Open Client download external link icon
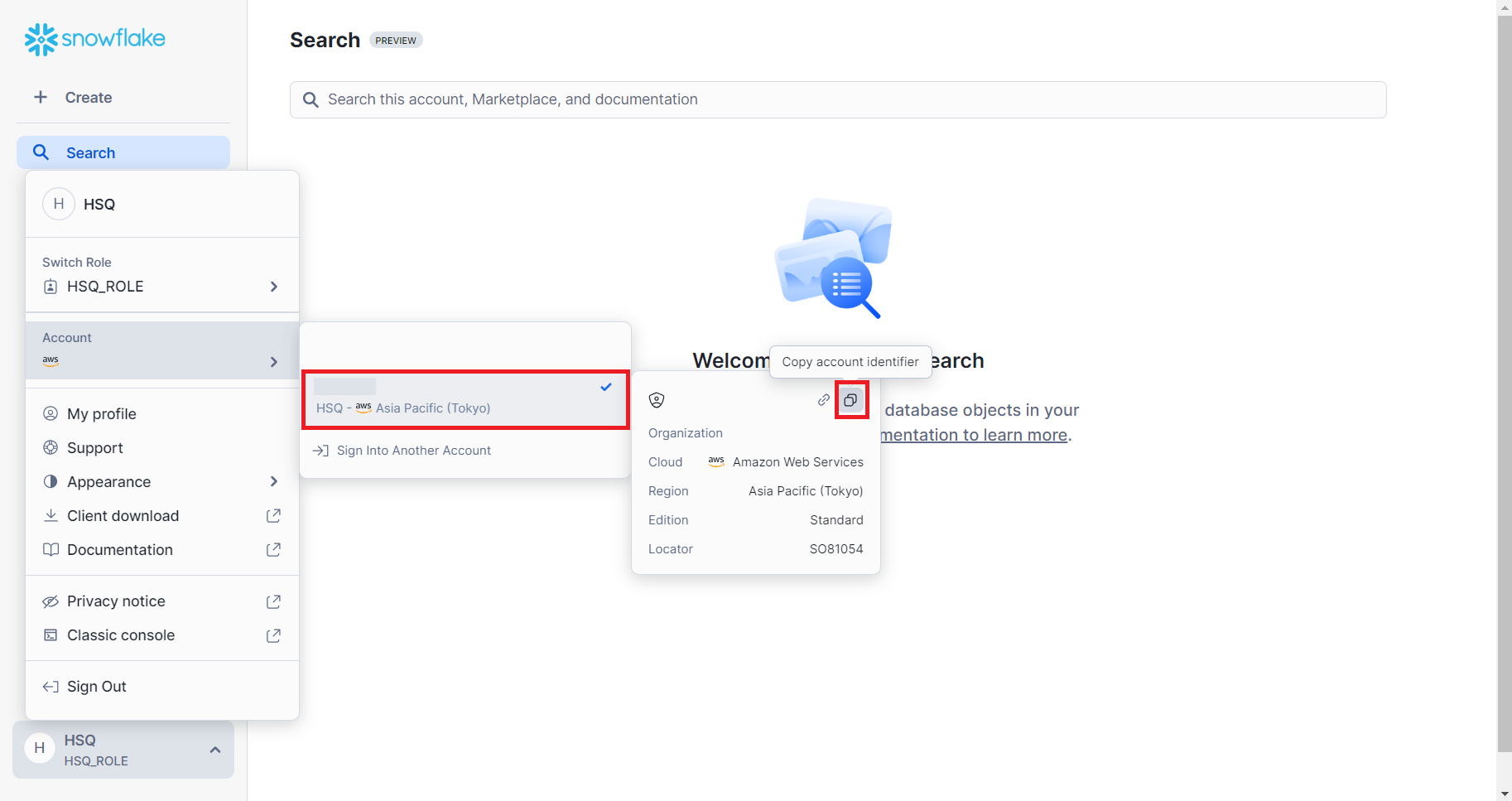This screenshot has width=1512, height=801. [273, 516]
